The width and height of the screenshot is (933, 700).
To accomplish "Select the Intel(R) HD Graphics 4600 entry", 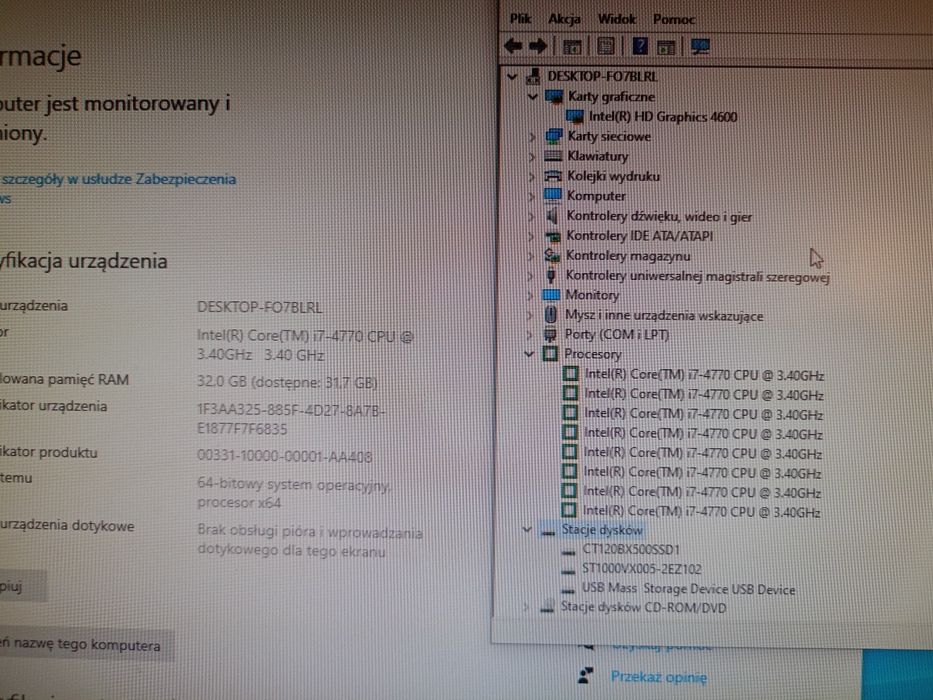I will (663, 117).
